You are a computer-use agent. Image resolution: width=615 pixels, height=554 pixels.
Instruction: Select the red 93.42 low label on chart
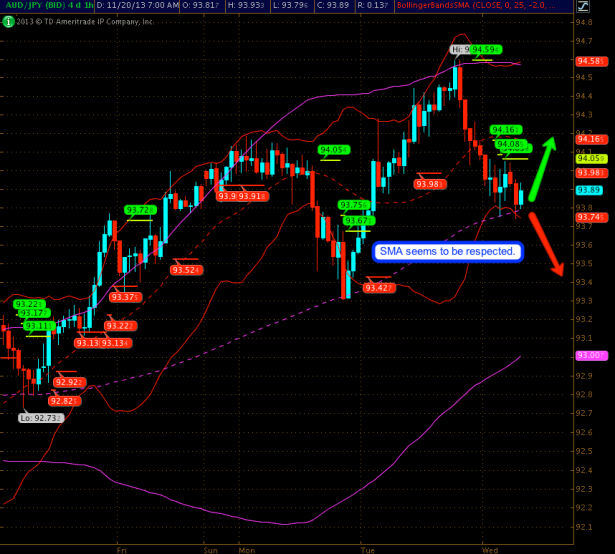380,288
